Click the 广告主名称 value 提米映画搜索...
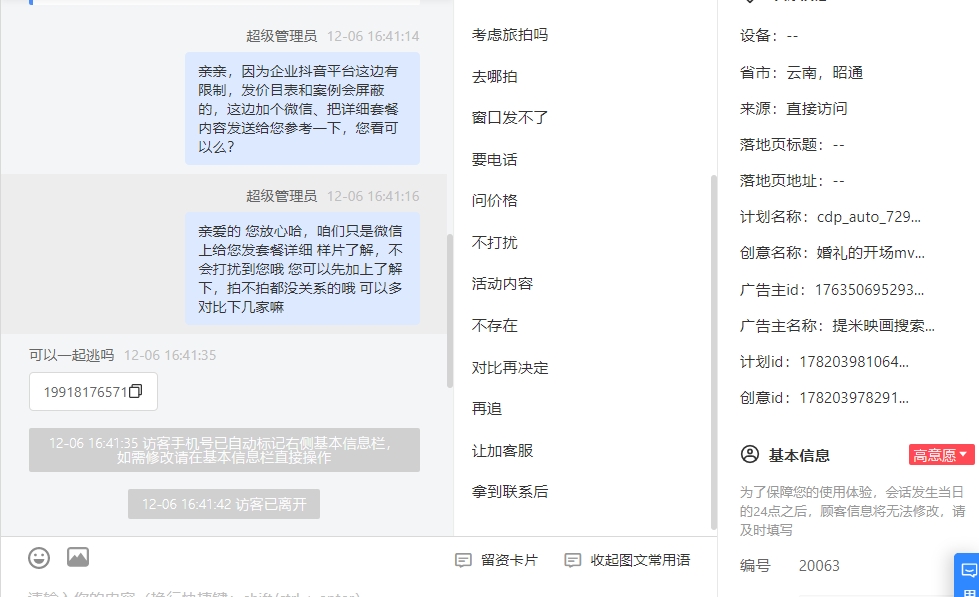979x597 pixels. (883, 325)
